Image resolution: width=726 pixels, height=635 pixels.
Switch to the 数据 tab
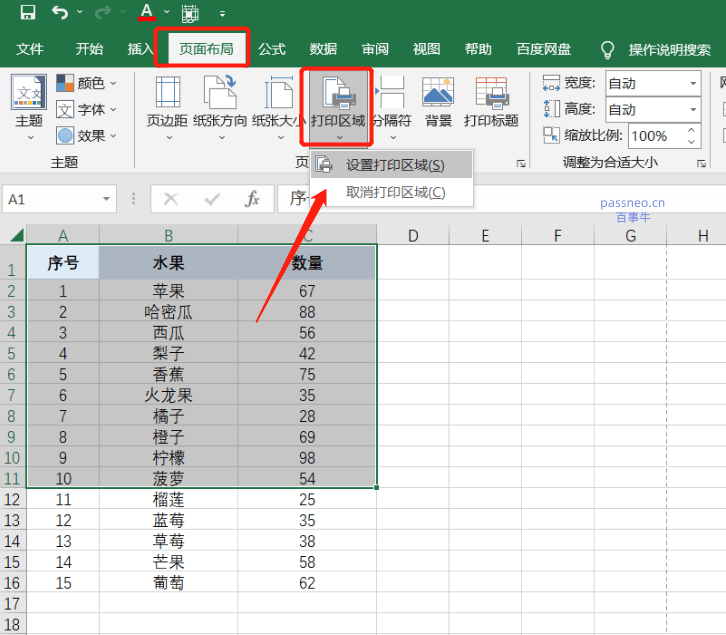click(x=323, y=49)
